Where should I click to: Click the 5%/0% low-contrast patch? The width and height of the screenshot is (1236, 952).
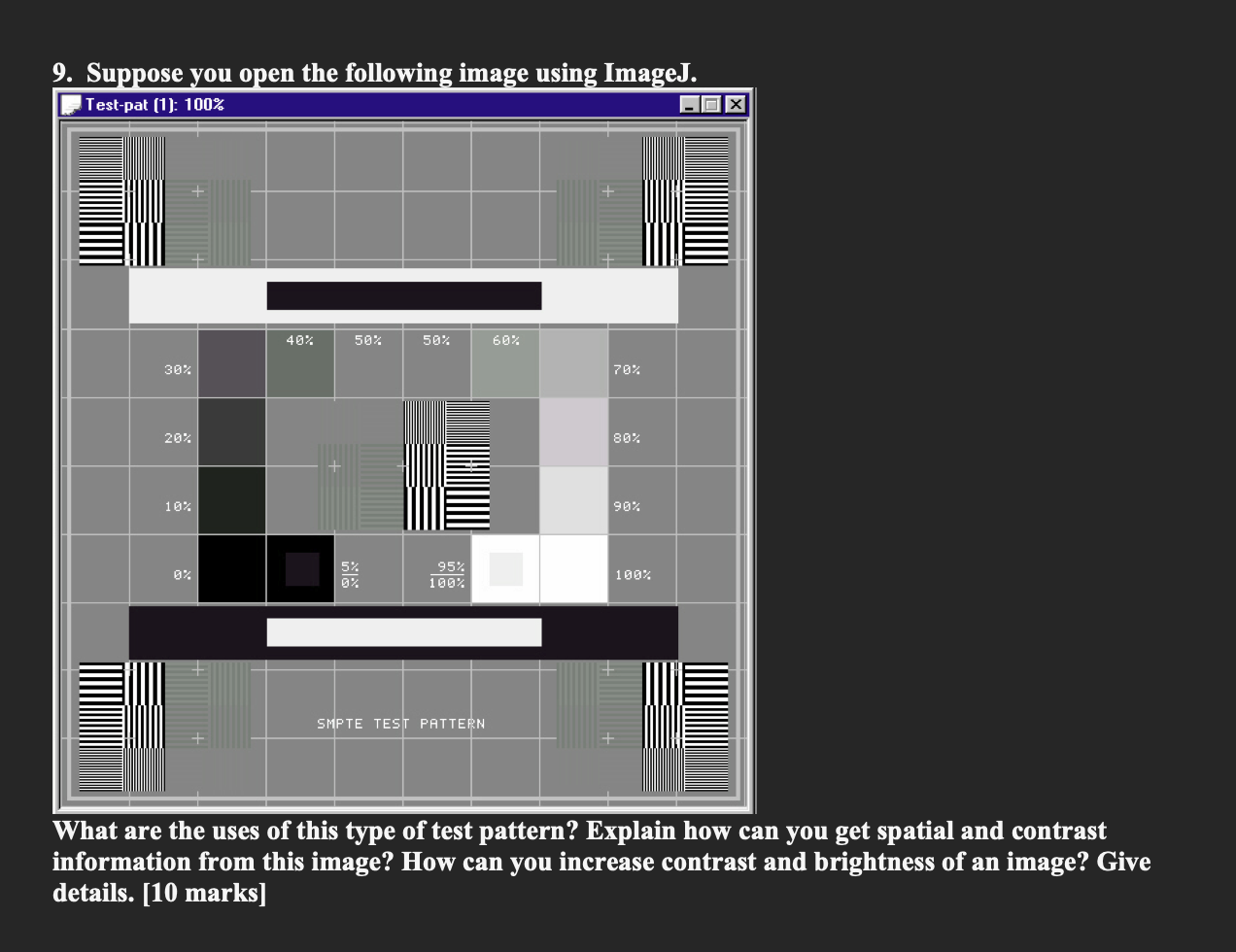coord(300,570)
